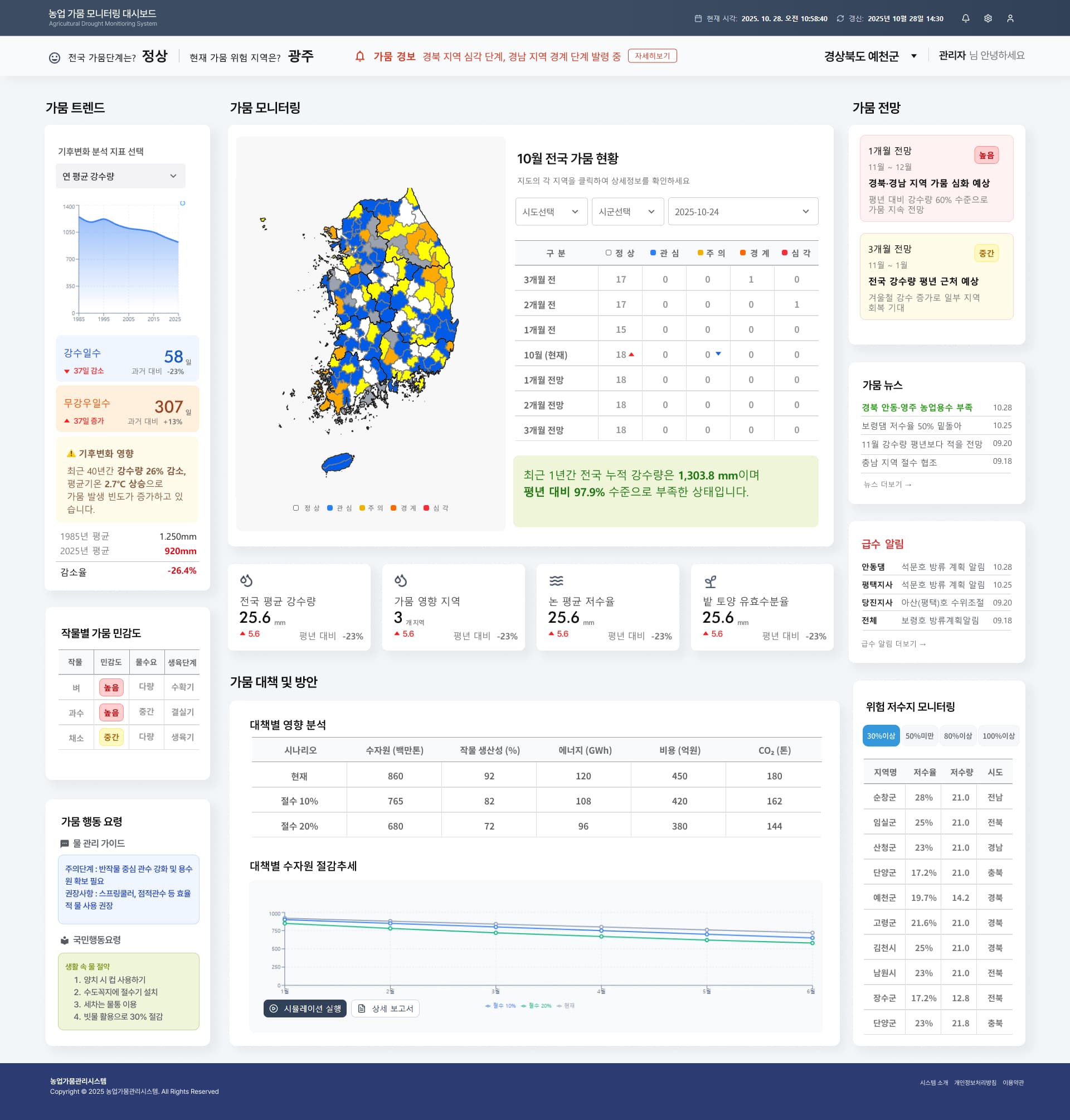This screenshot has height=1120, width=1070.
Task: Click the 시뮬레이션 실행 button
Action: pyautogui.click(x=305, y=1008)
